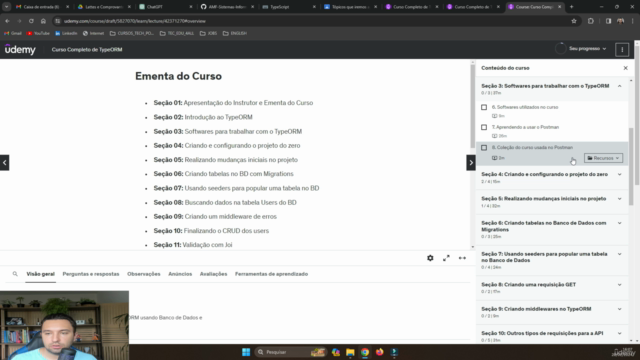Open the video settings gear
The image size is (640, 360).
[430, 258]
